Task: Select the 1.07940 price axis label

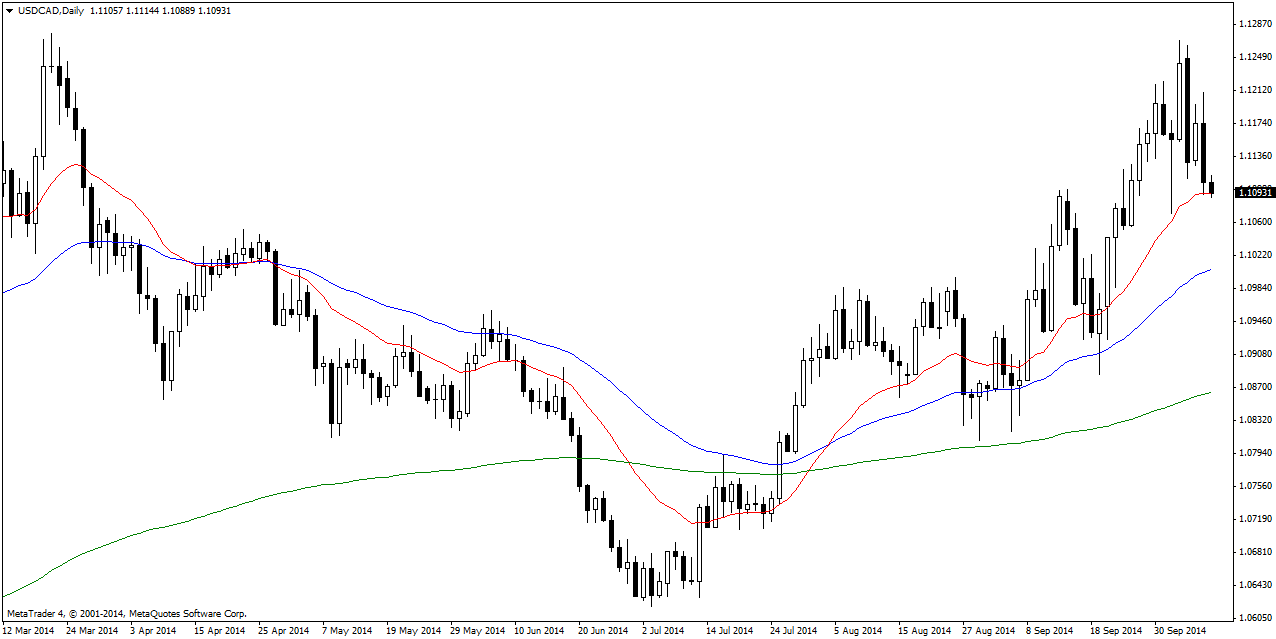Action: click(x=1254, y=453)
